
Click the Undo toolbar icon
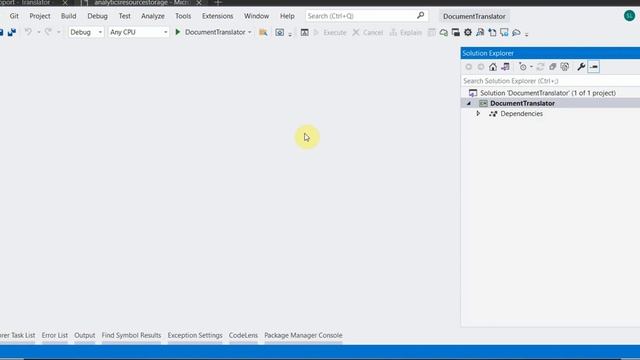[28, 32]
